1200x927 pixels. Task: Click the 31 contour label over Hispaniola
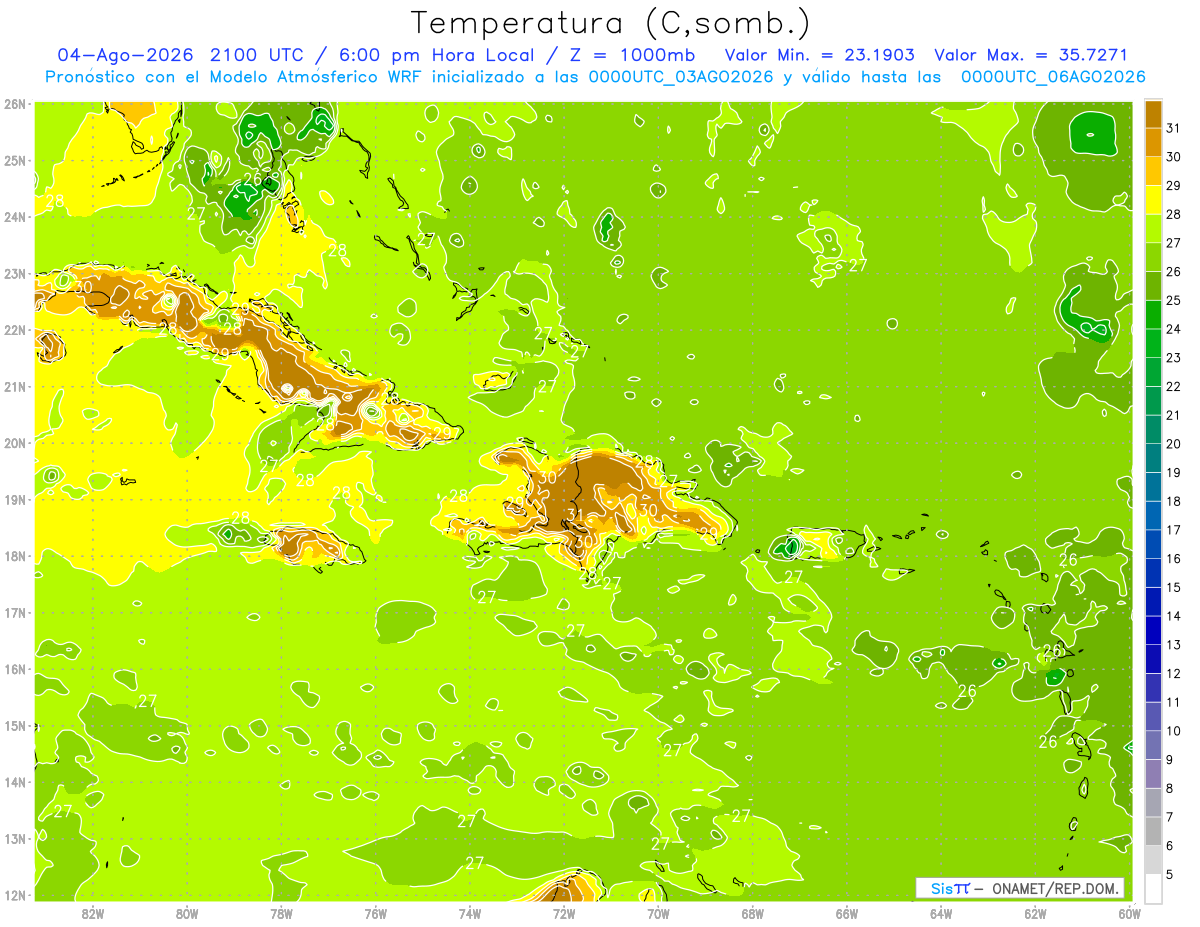tap(575, 515)
